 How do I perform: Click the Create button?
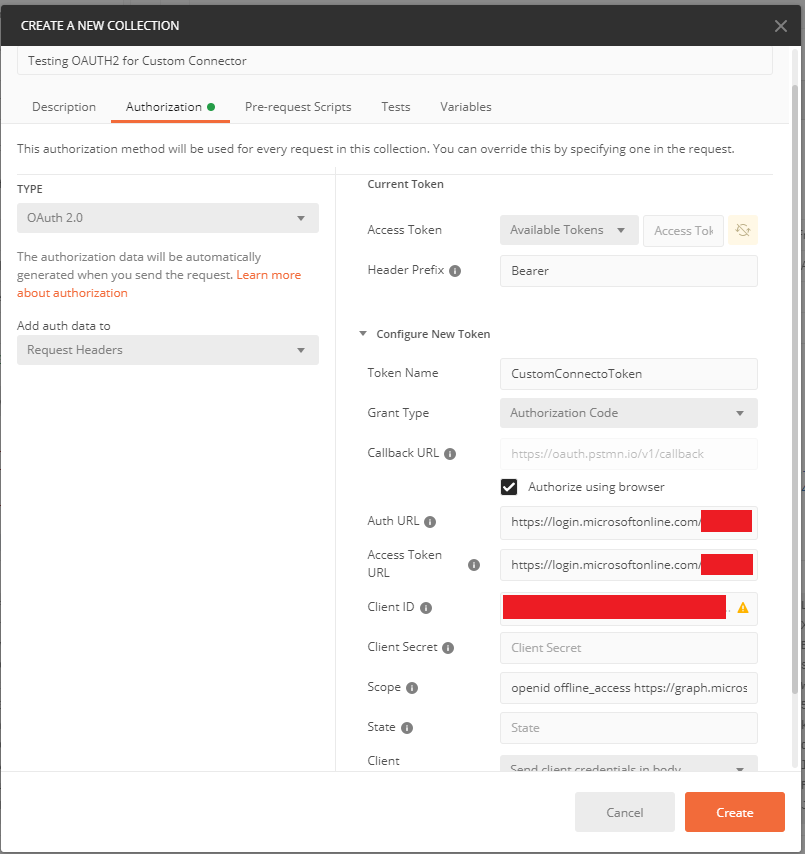tap(735, 812)
